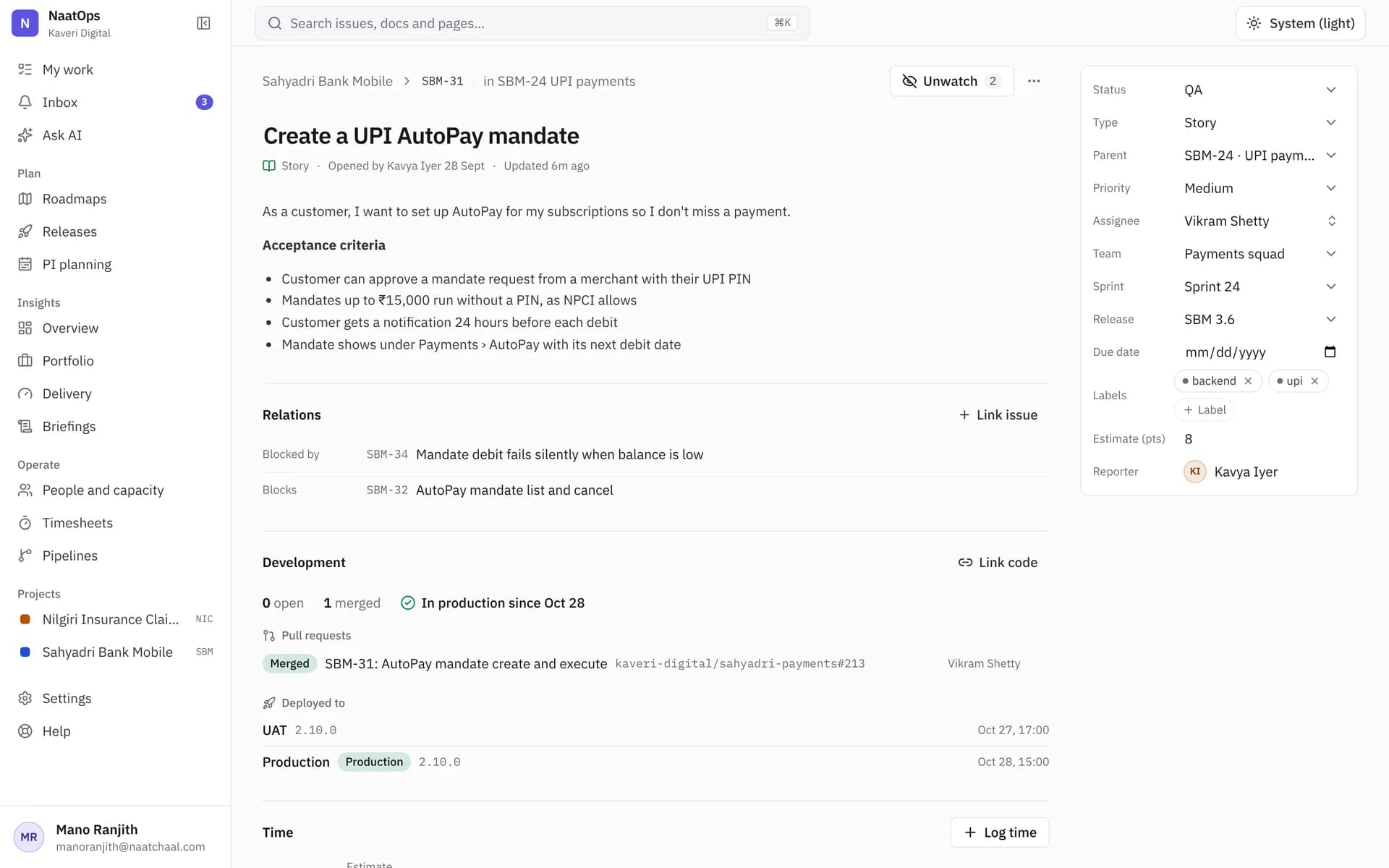The width and height of the screenshot is (1389, 868).
Task: Click the orange Nilgiri project color dot
Action: [x=25, y=619]
